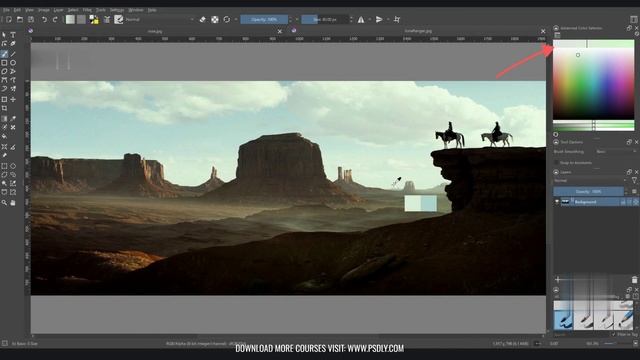640x360 pixels.
Task: Save the document using toolbar icon
Action: 31,20
